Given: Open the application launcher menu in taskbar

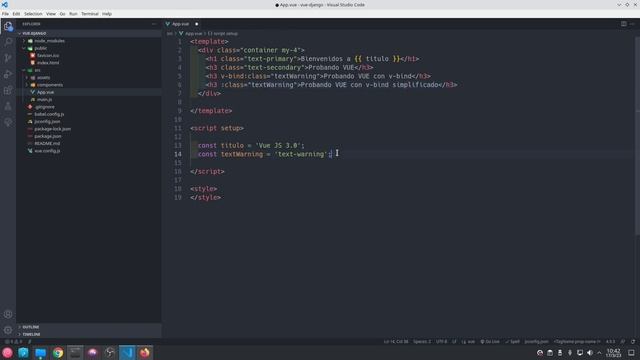Looking at the screenshot, I should coord(7,353).
